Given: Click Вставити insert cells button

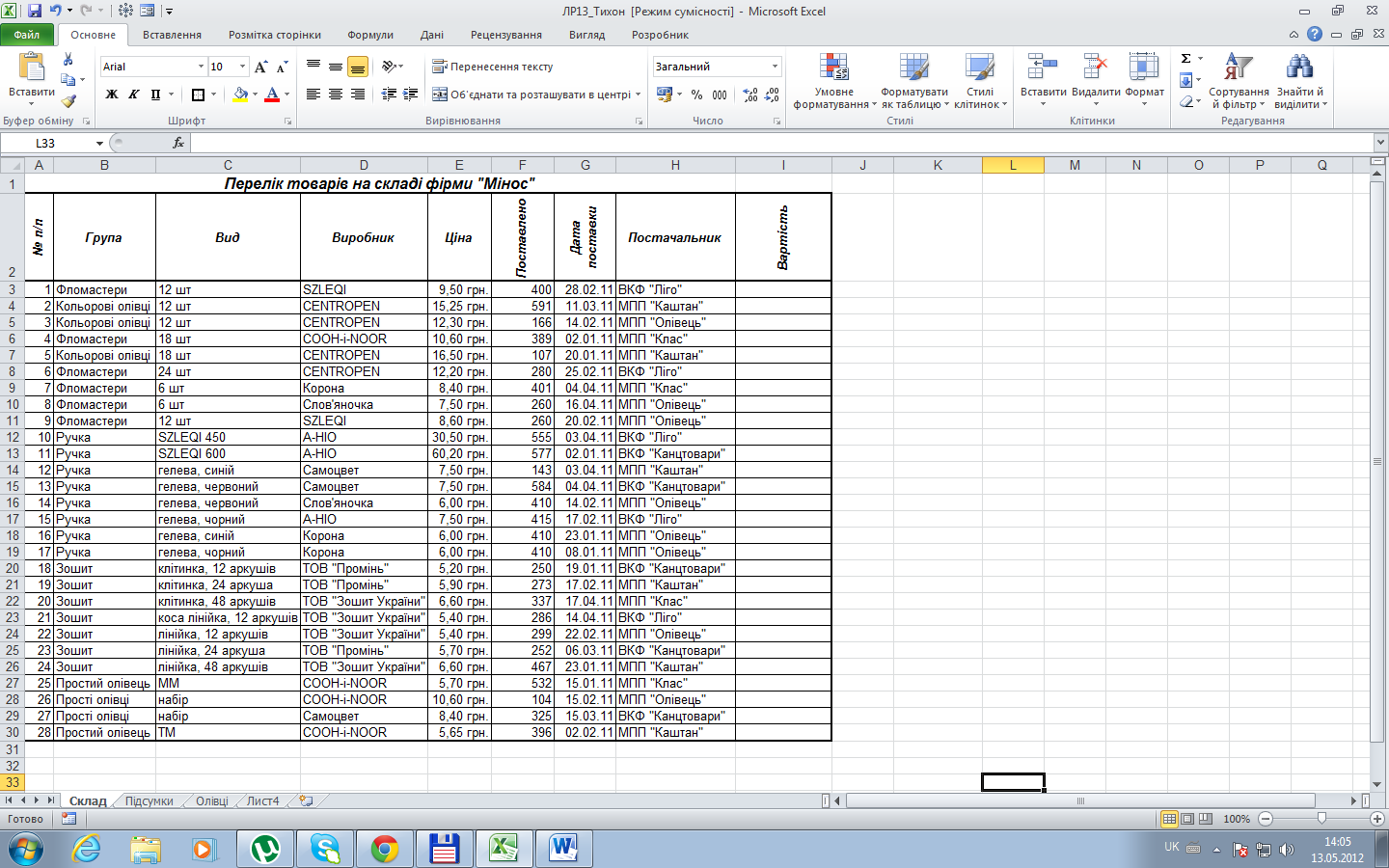Looking at the screenshot, I should (x=1043, y=79).
